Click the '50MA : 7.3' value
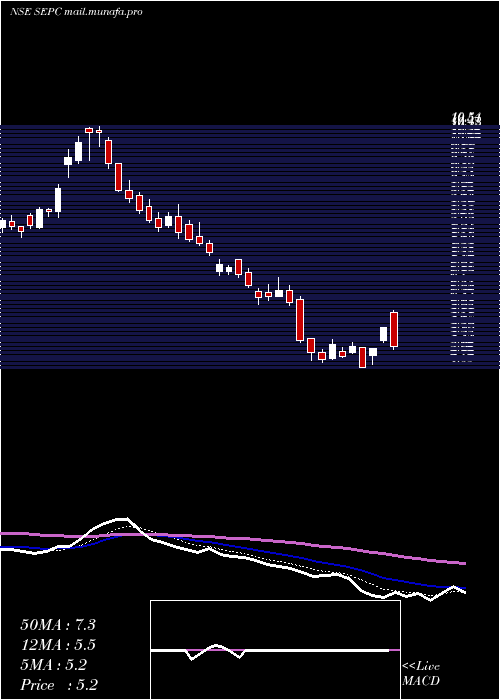500x700 pixels. coord(58,625)
